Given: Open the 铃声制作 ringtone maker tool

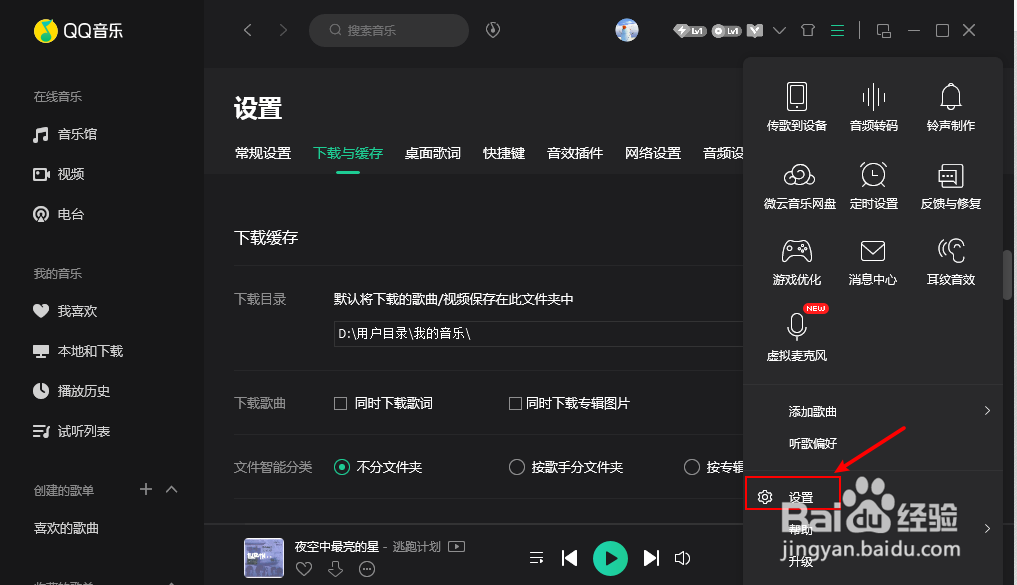Looking at the screenshot, I should [949, 104].
